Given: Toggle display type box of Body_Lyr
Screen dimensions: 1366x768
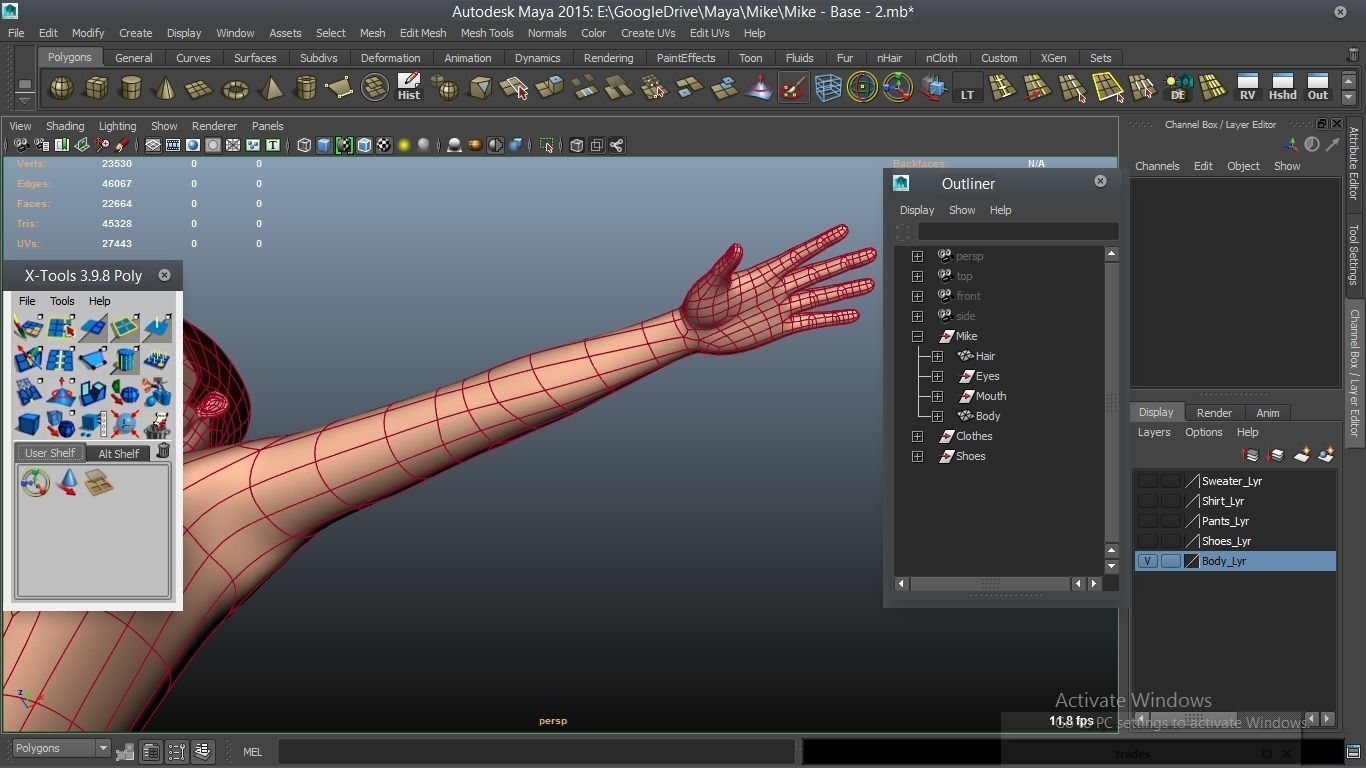Looking at the screenshot, I should click(1170, 561).
